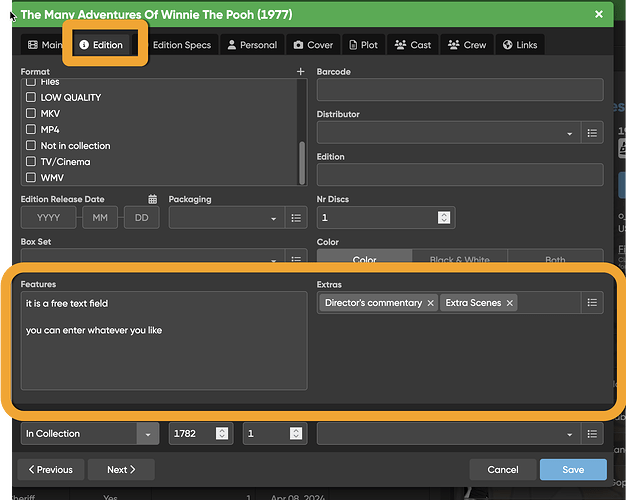Enable the MKV format checkbox

pyautogui.click(x=31, y=114)
